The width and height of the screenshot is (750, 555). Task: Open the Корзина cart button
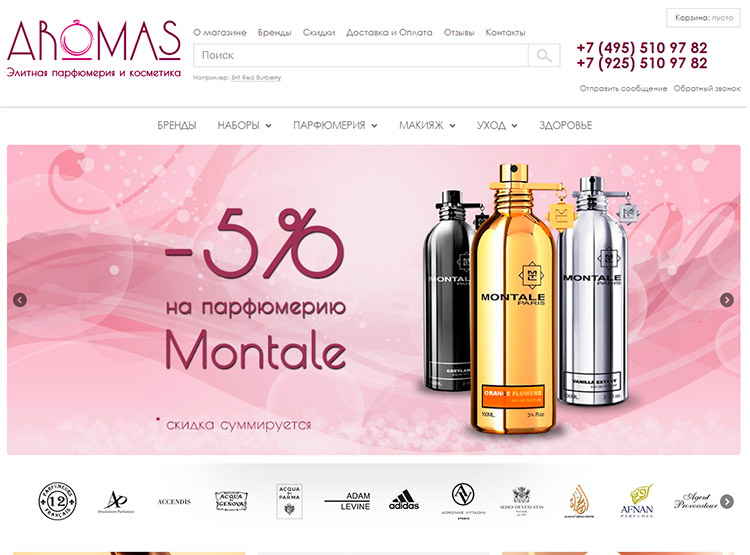pyautogui.click(x=704, y=18)
